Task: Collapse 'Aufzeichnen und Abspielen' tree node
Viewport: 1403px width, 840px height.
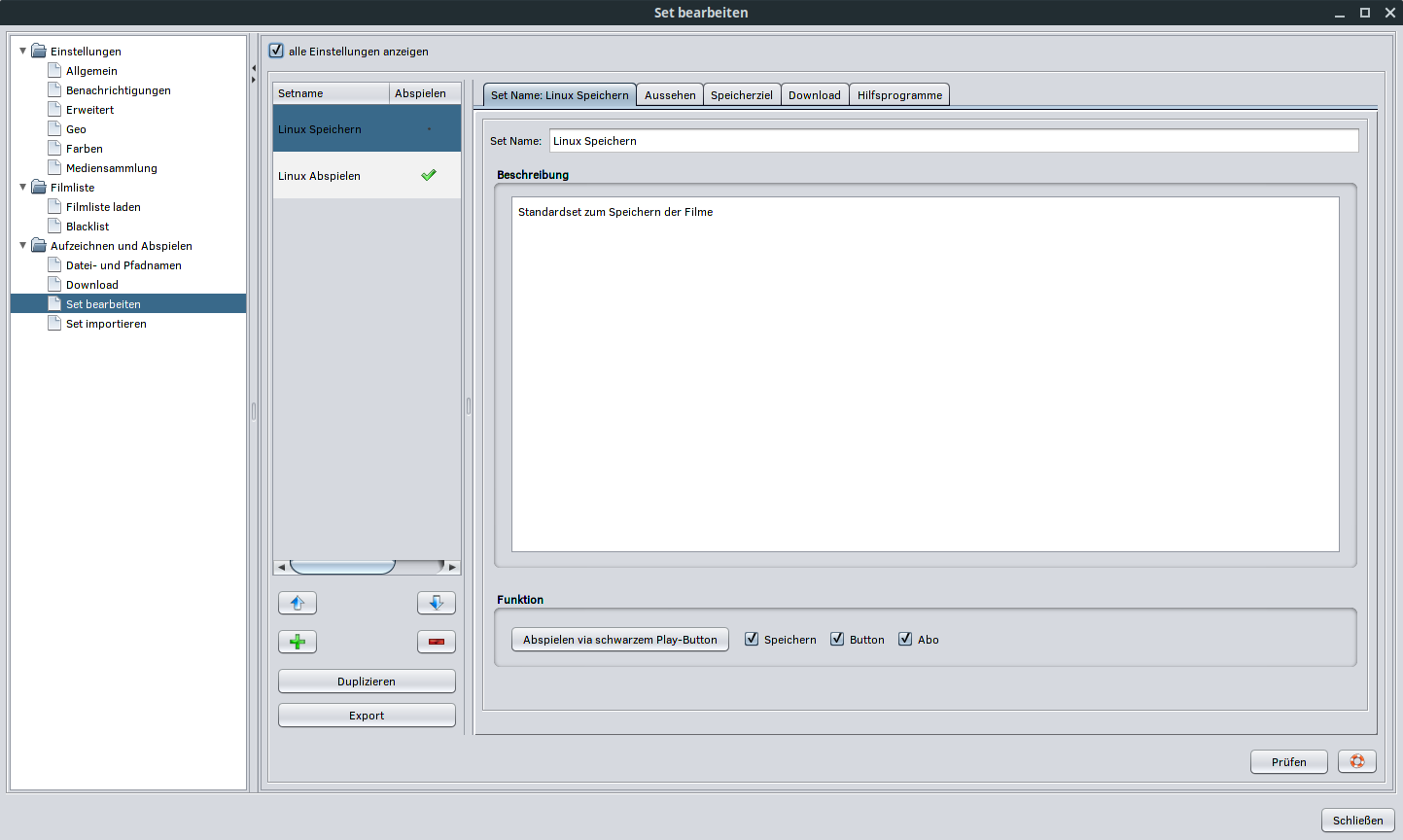Action: pyautogui.click(x=23, y=245)
